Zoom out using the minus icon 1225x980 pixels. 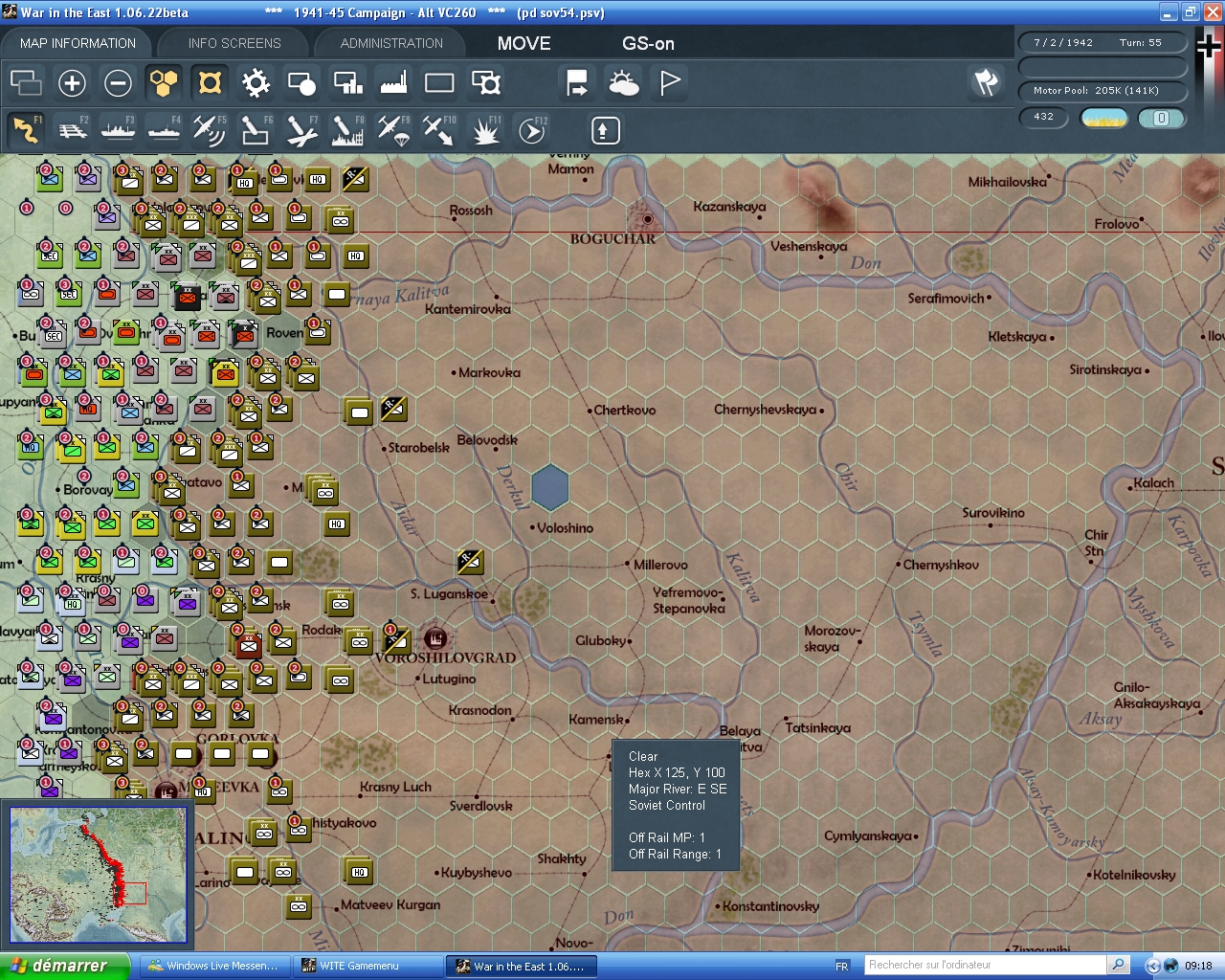(x=118, y=83)
